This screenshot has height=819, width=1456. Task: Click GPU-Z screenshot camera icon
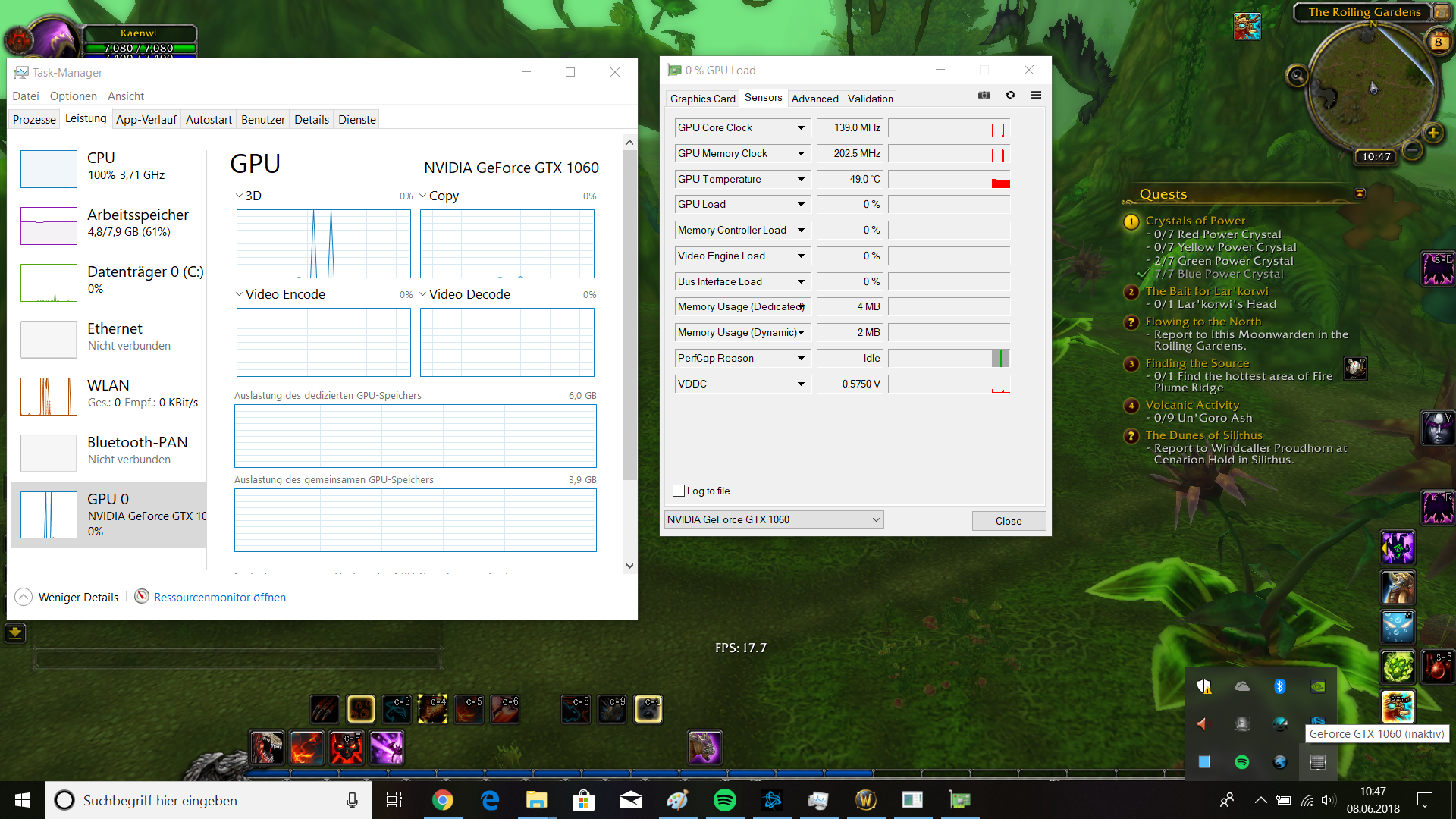click(x=984, y=96)
